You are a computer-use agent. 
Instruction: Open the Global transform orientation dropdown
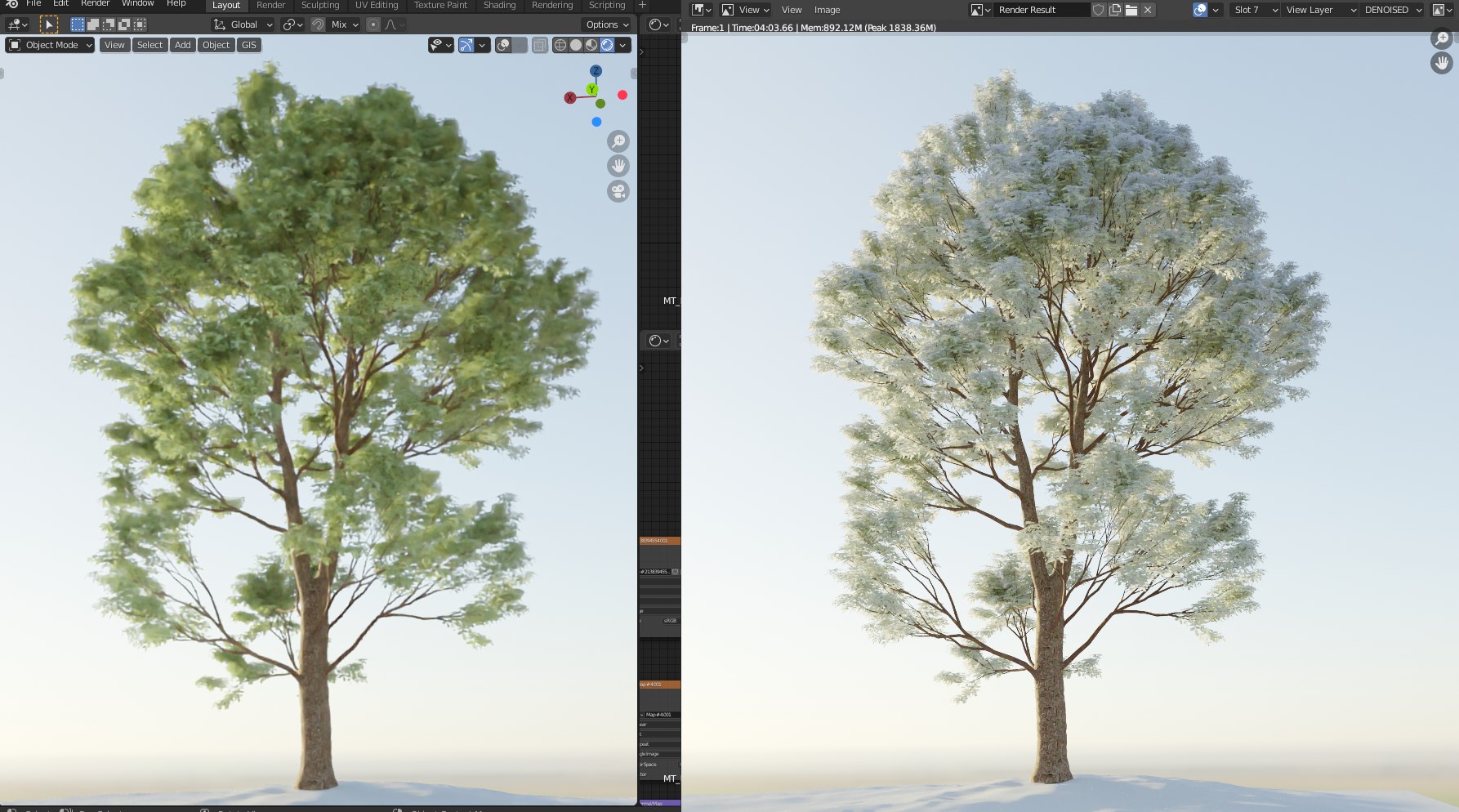(x=243, y=25)
